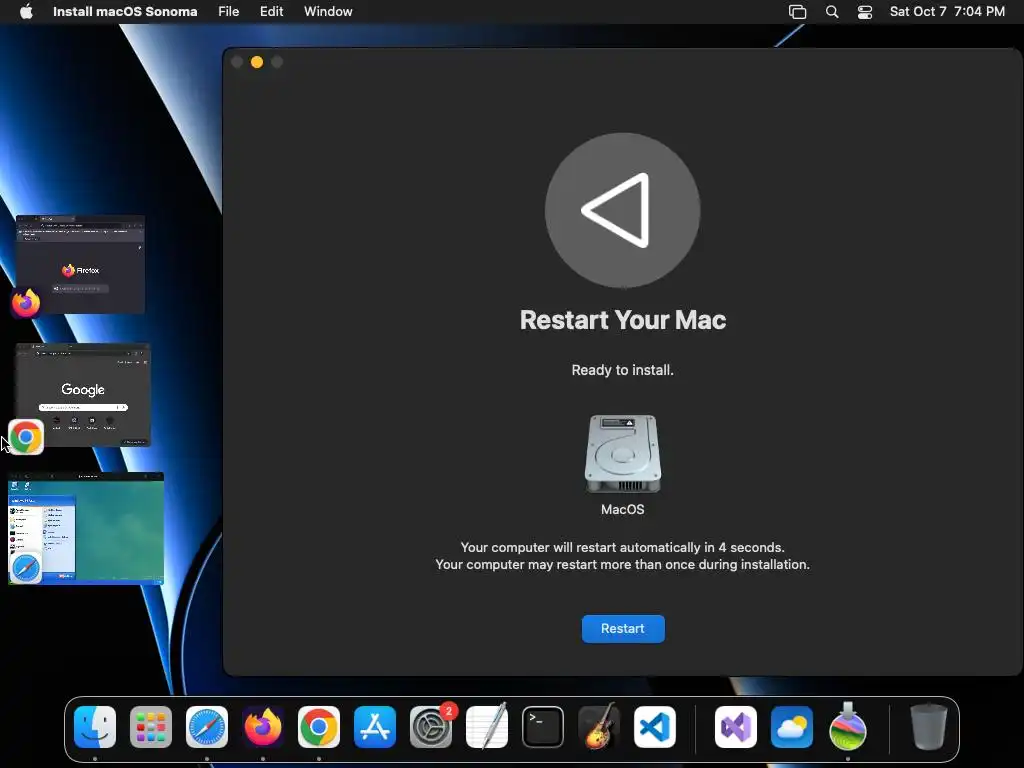This screenshot has height=768, width=1024.
Task: Open Safari from the Dock
Action: point(207,727)
